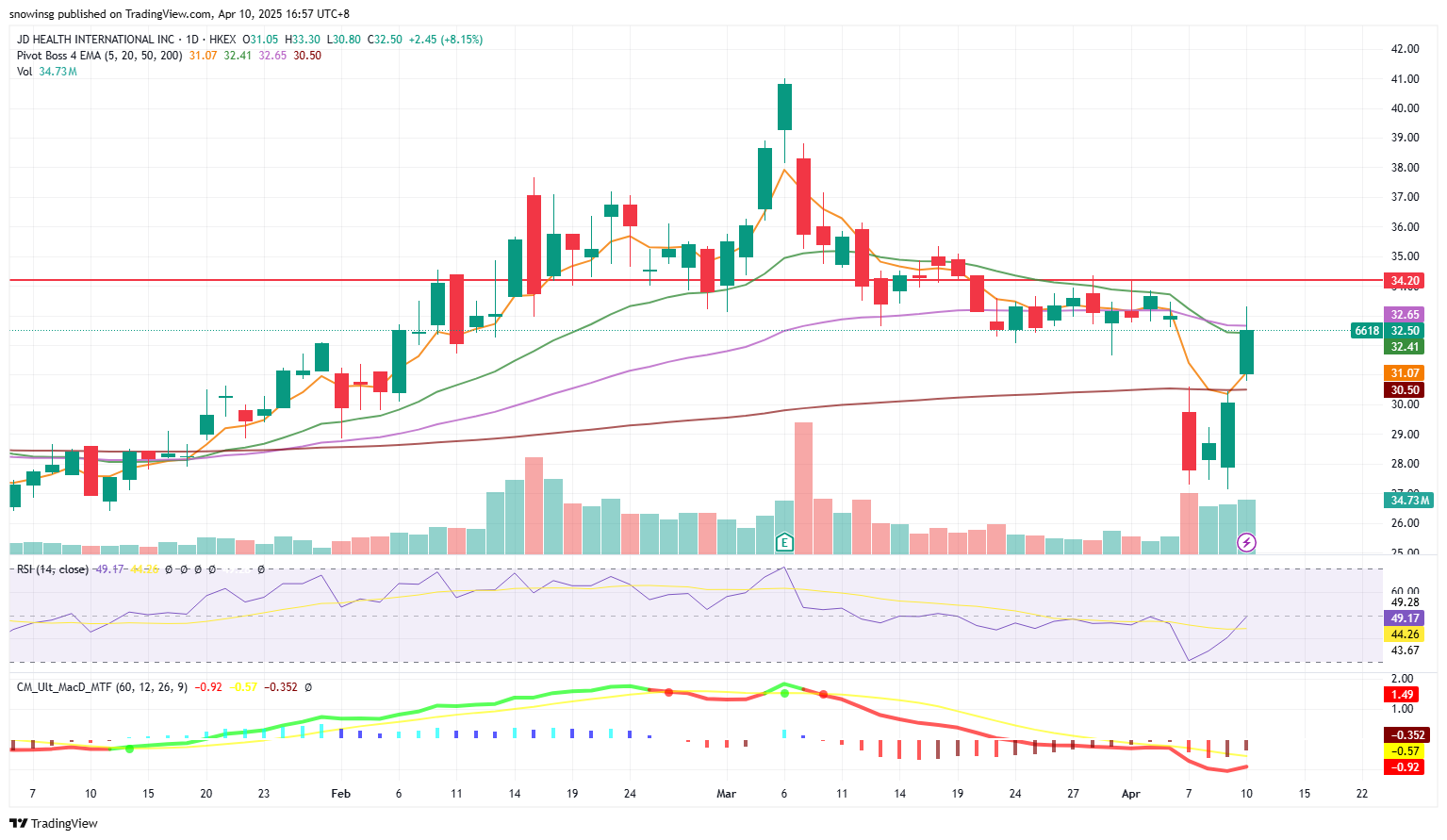Image resolution: width=1447 pixels, height=840 pixels.
Task: Select the purple 49.17 RSI axis tag
Action: point(1405,618)
